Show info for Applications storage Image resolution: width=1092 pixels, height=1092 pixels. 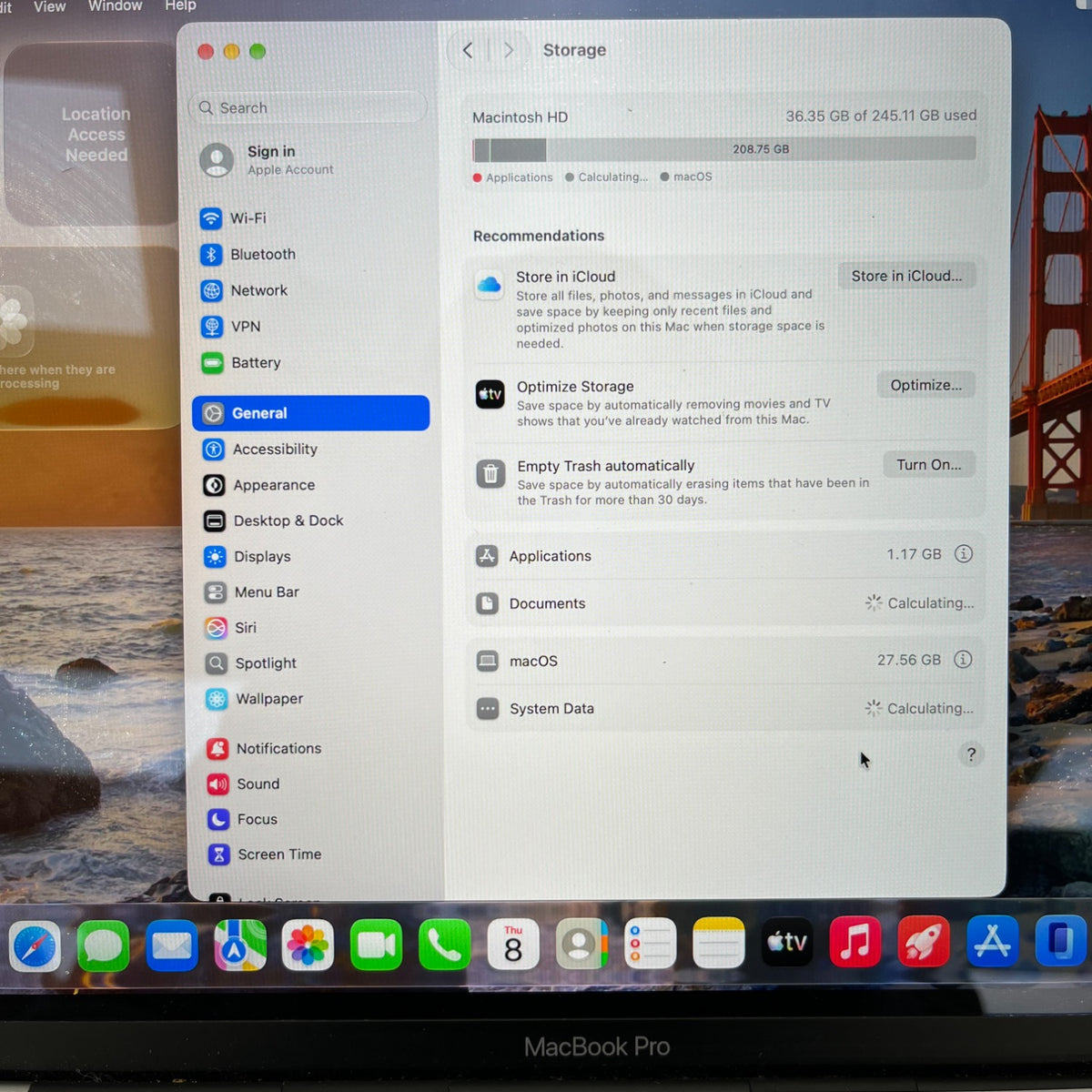point(964,554)
